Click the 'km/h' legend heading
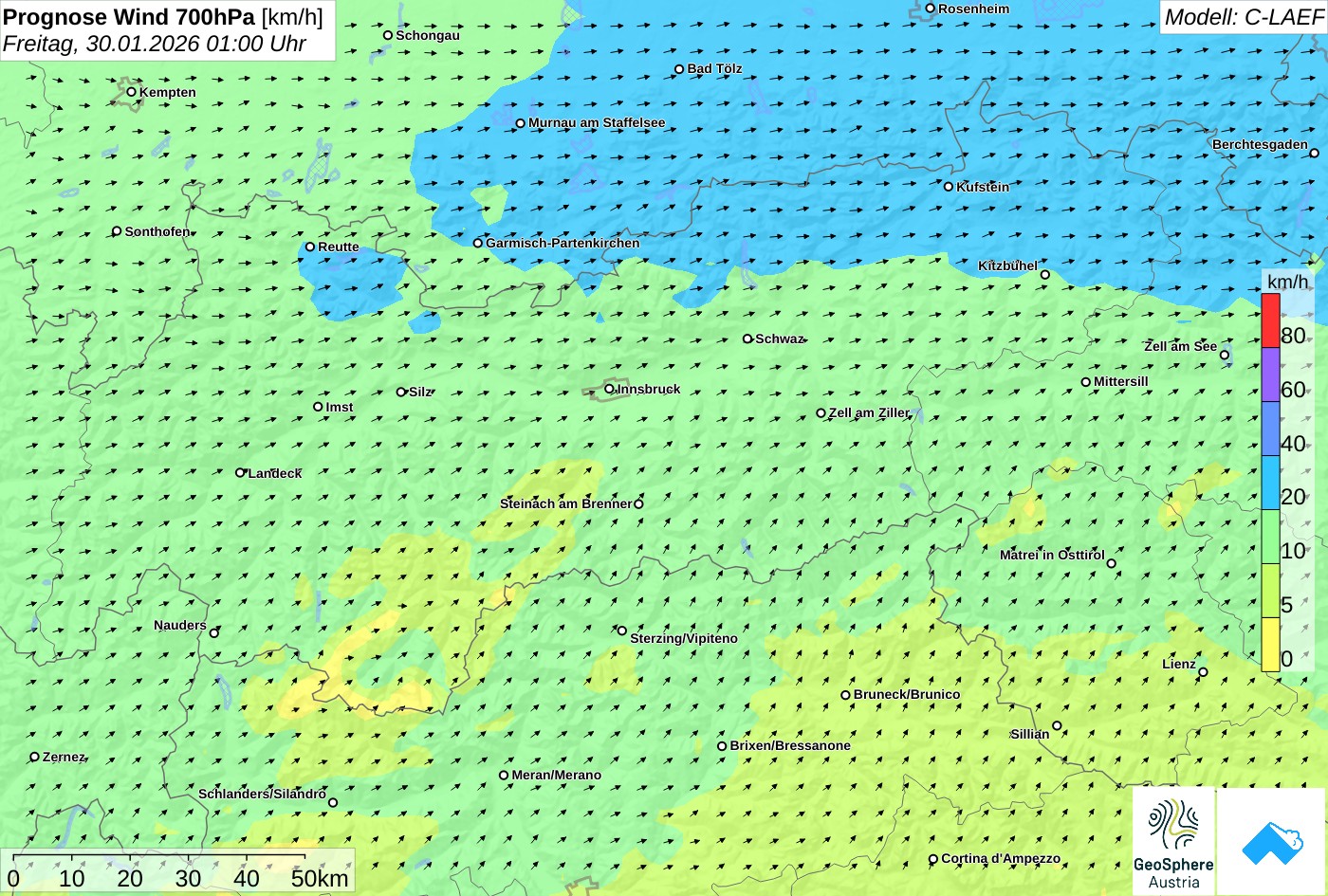The height and width of the screenshot is (896, 1328). (x=1287, y=282)
